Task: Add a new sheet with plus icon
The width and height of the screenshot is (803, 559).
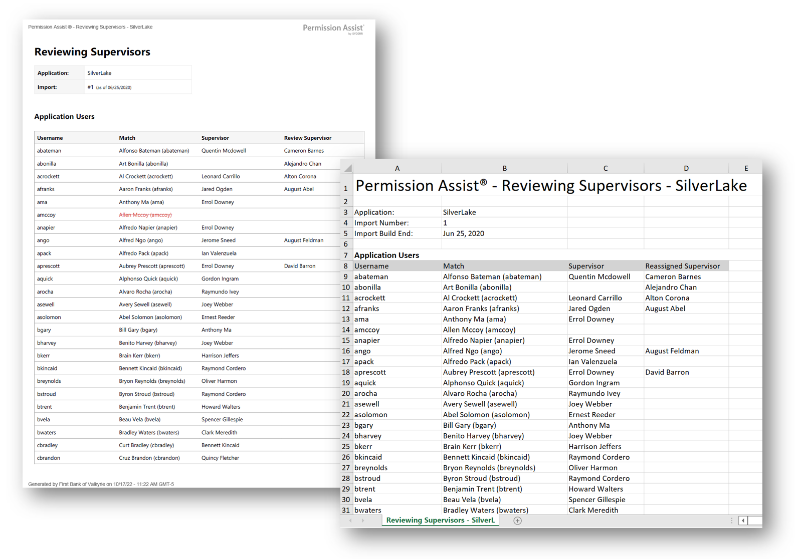Action: (x=517, y=520)
